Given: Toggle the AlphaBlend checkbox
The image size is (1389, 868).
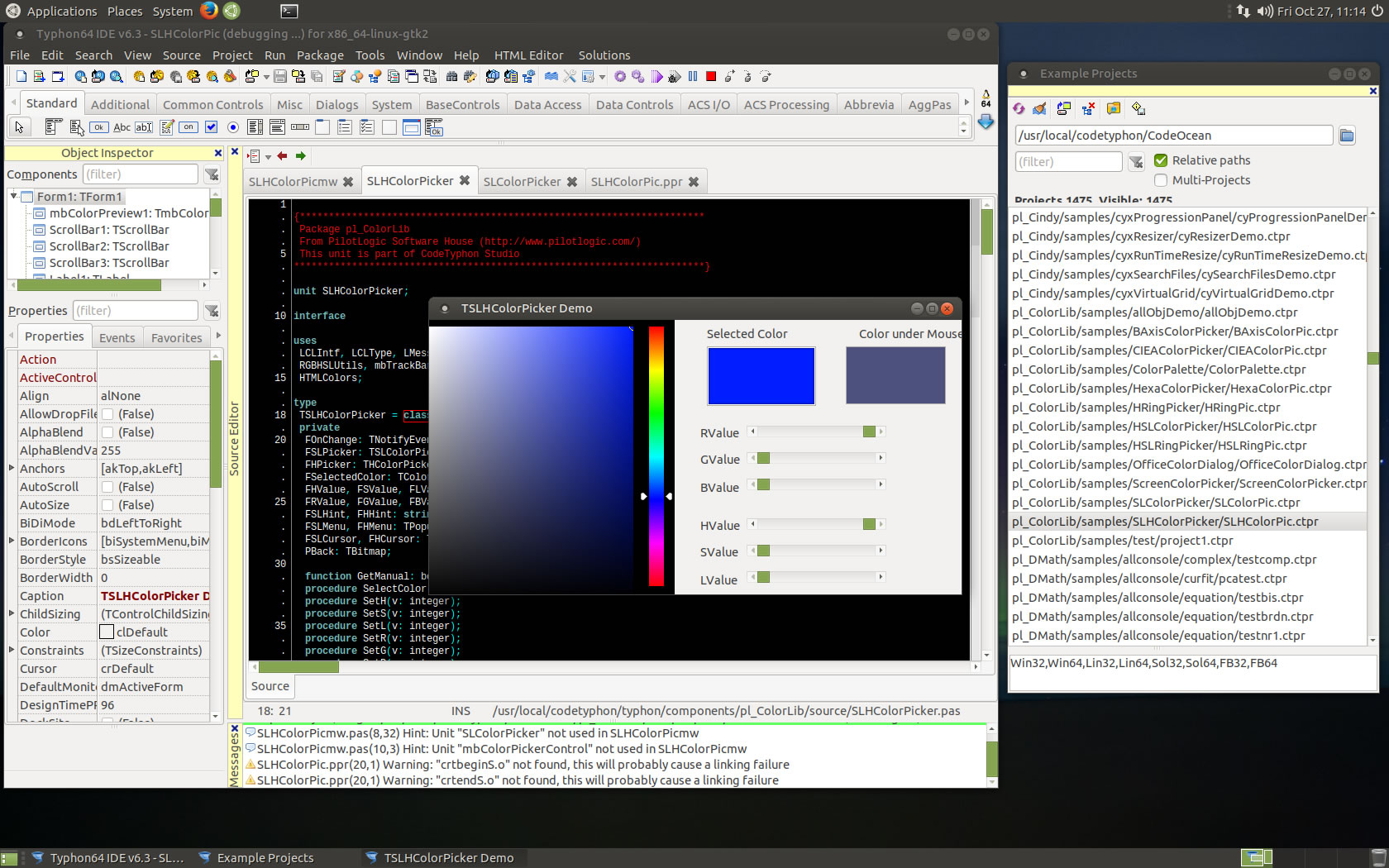Looking at the screenshot, I should click(107, 432).
